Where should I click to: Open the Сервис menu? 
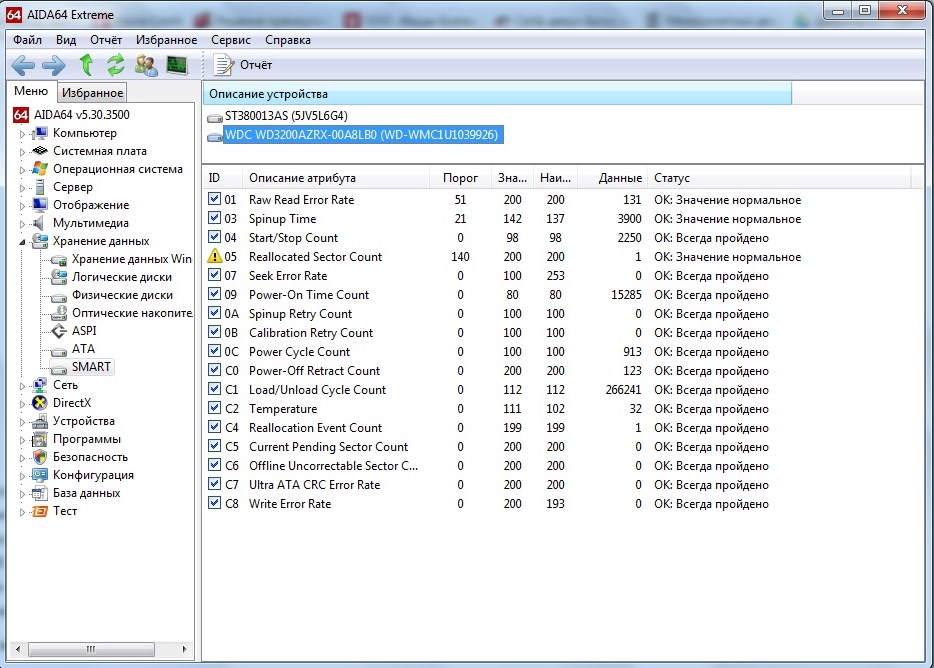tap(231, 40)
